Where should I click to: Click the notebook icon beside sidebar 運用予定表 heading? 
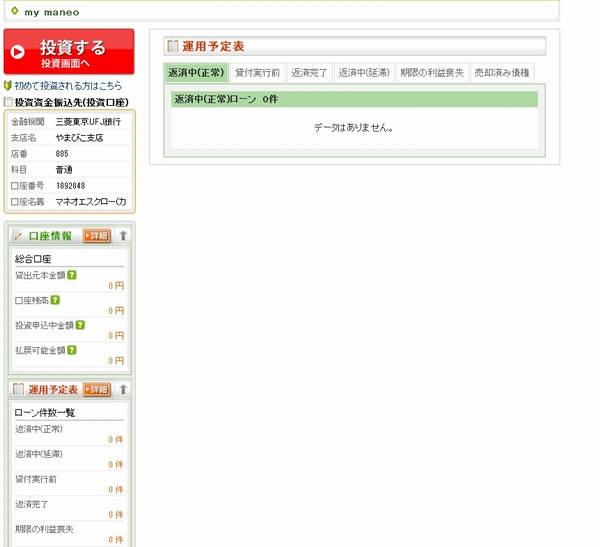18,389
